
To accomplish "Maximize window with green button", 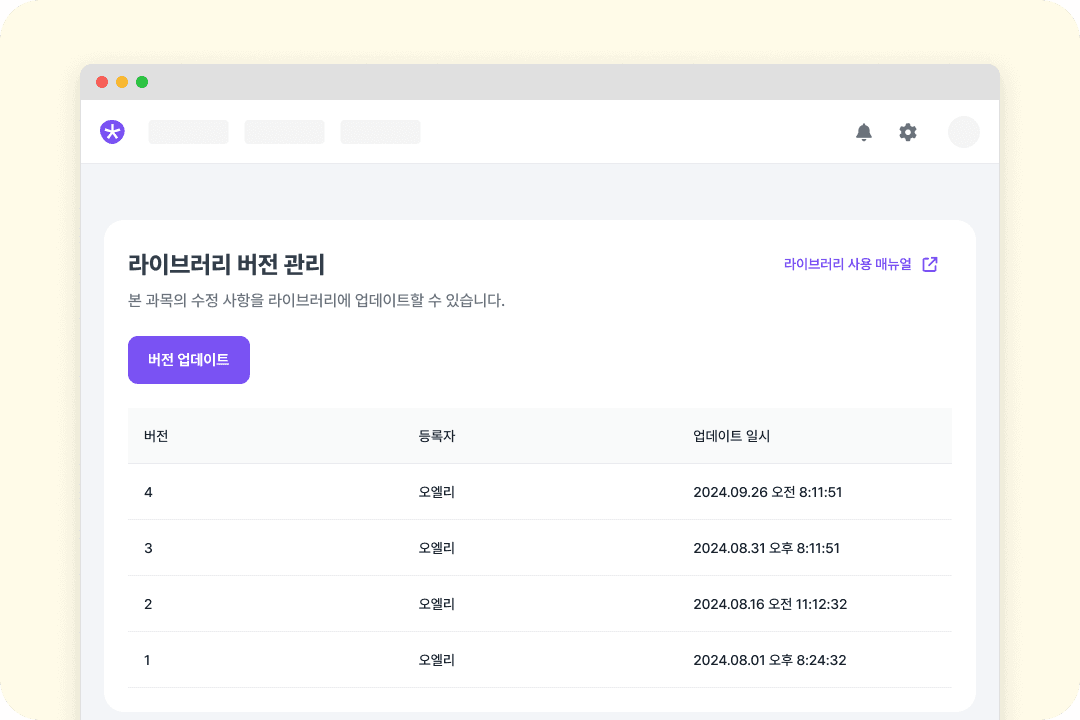I will pos(142,82).
